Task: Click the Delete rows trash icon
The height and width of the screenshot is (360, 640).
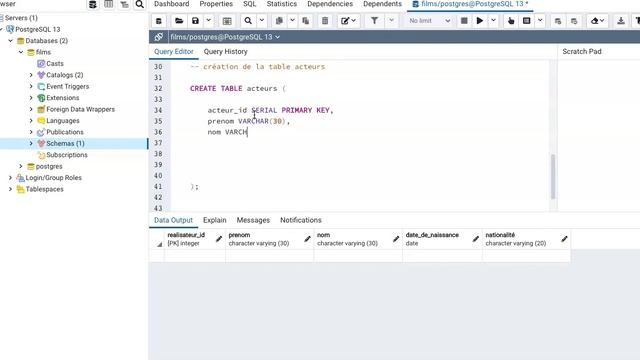Action: tap(325, 21)
